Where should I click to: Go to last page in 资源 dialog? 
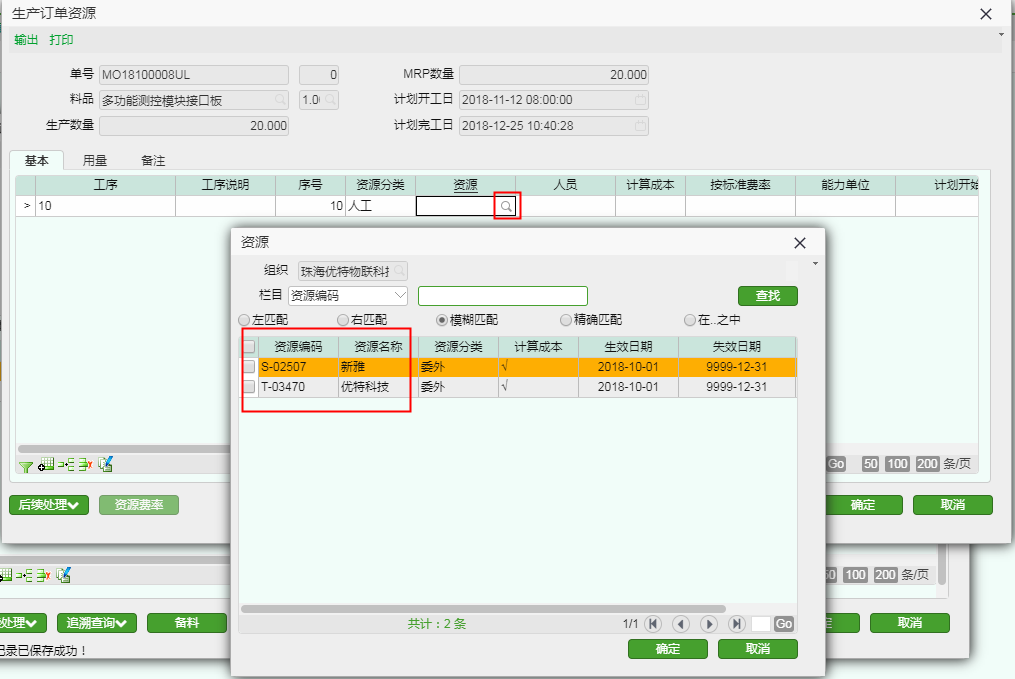pos(737,624)
